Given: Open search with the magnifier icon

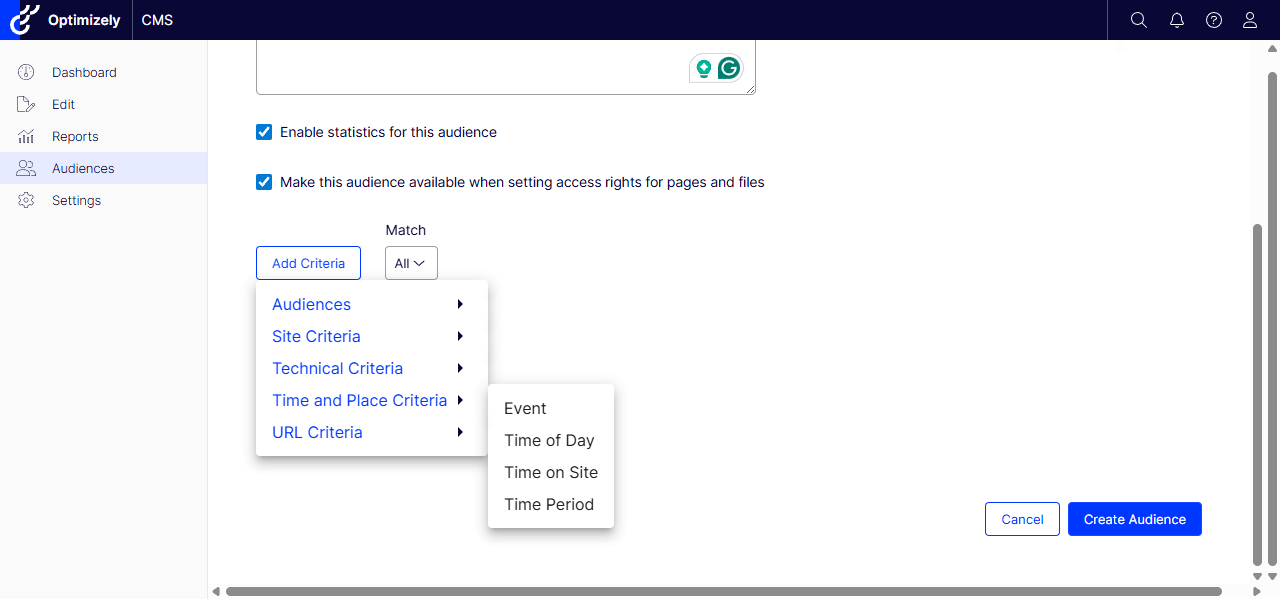Looking at the screenshot, I should click(1138, 20).
